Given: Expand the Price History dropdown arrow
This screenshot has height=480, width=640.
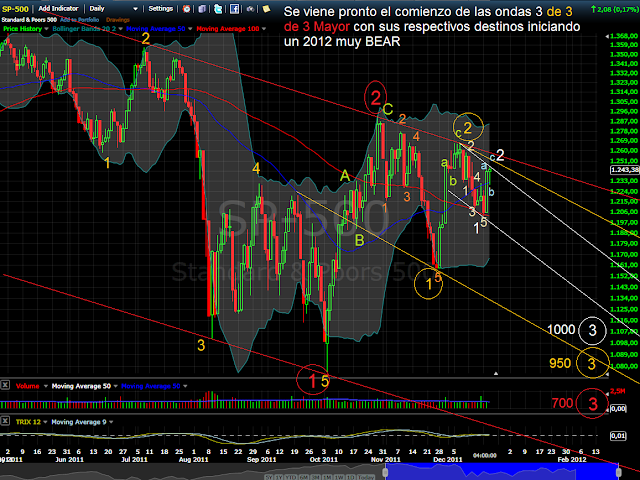Looking at the screenshot, I should 46,29.
